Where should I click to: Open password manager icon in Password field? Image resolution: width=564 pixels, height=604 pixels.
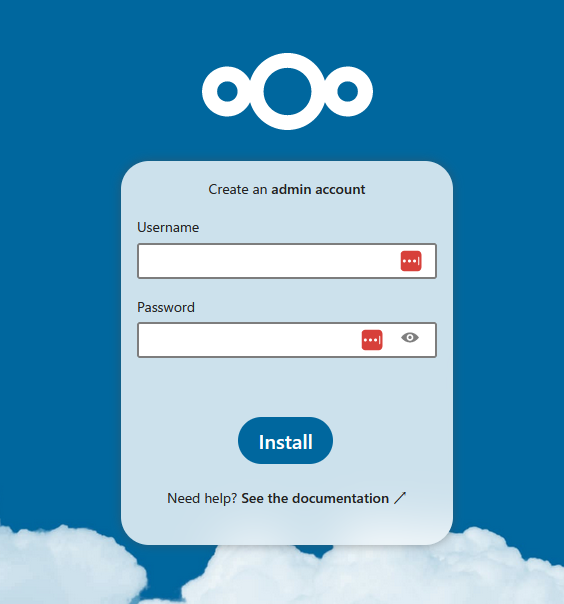(x=372, y=340)
